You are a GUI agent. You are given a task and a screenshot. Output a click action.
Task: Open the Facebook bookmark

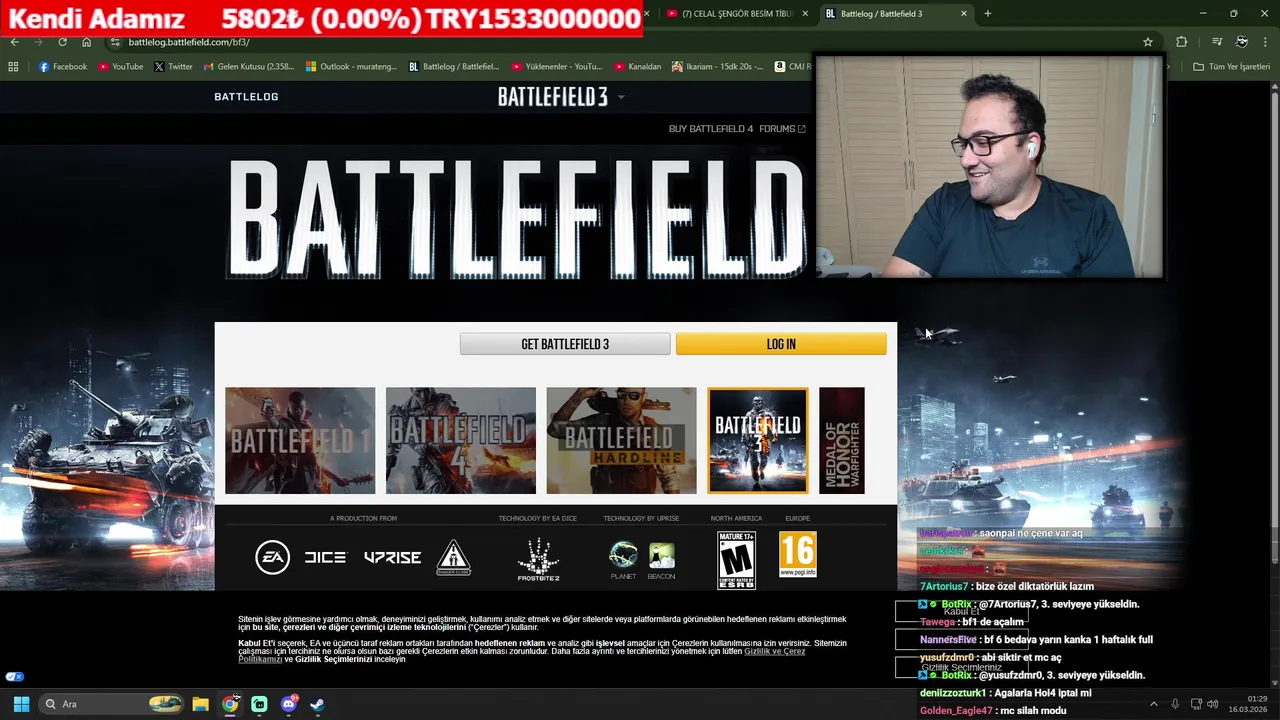click(63, 67)
